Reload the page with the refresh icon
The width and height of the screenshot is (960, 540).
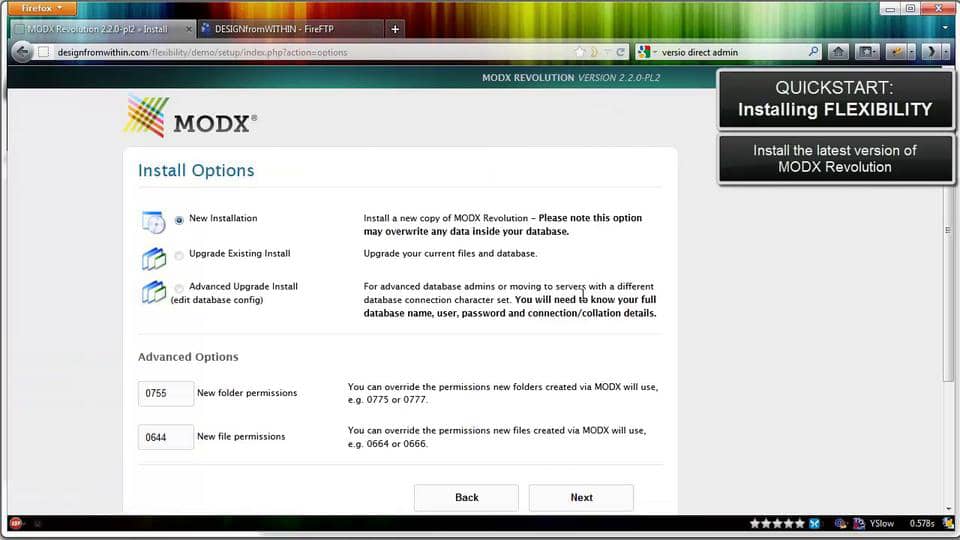620,52
